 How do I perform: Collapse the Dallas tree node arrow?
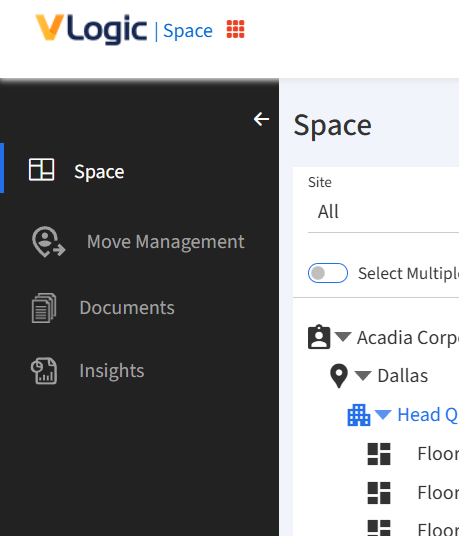363,376
